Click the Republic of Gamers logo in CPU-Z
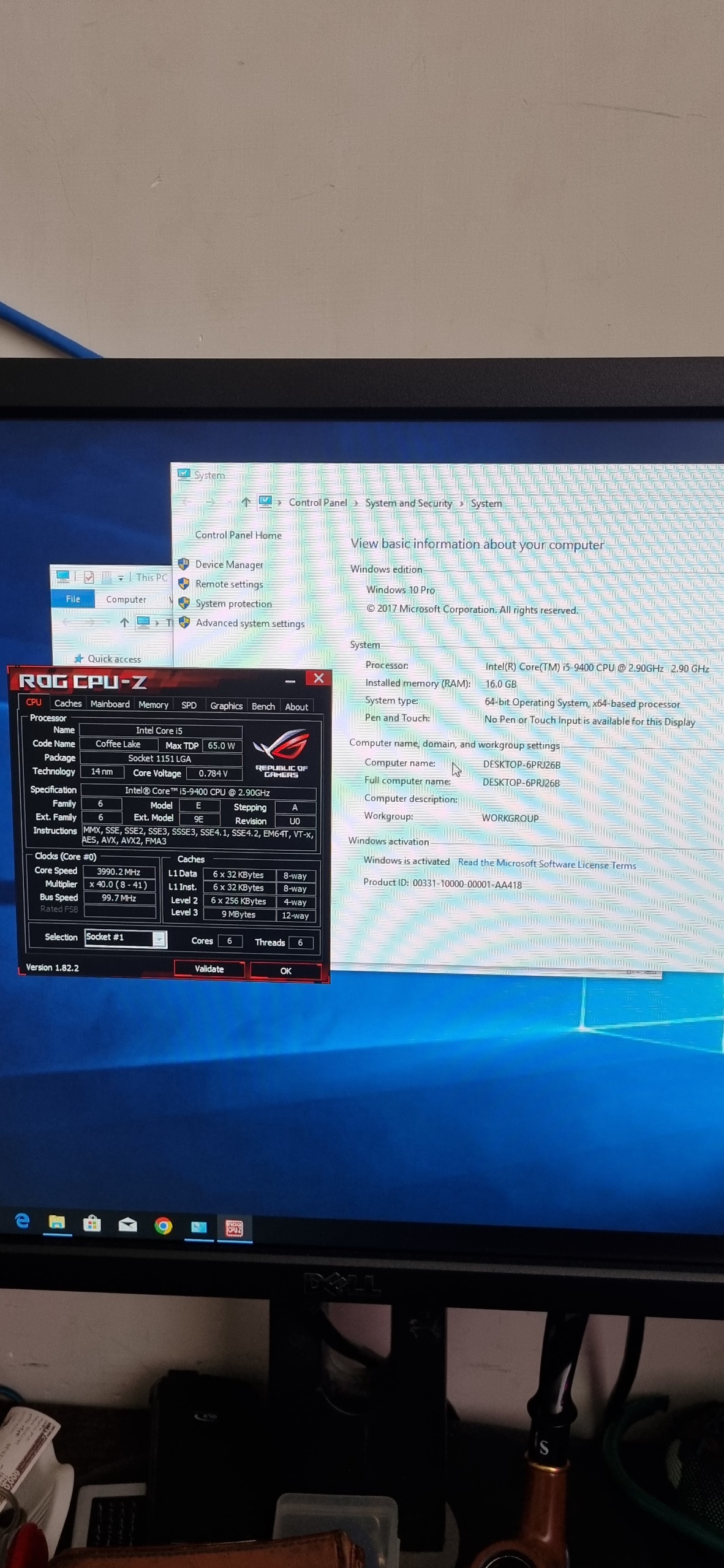Viewport: 724px width, 1568px height. 281,753
